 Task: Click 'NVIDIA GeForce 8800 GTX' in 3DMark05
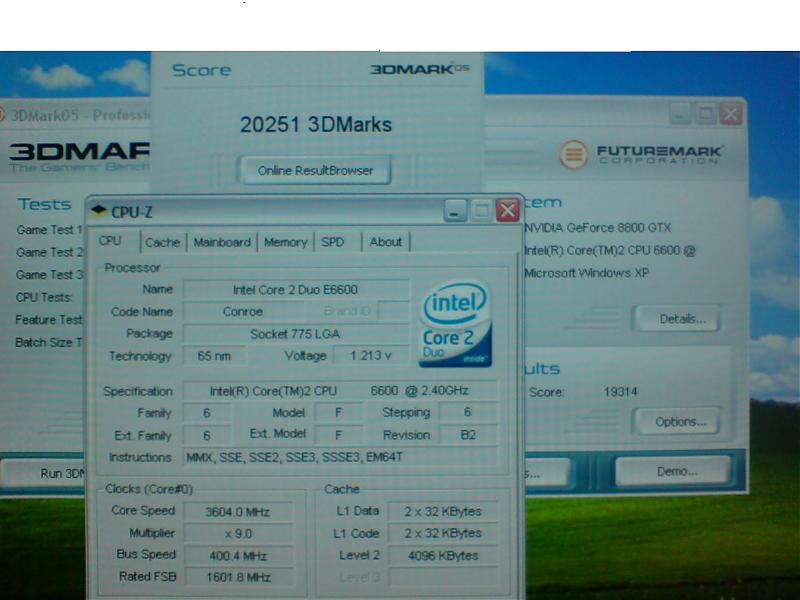click(598, 228)
